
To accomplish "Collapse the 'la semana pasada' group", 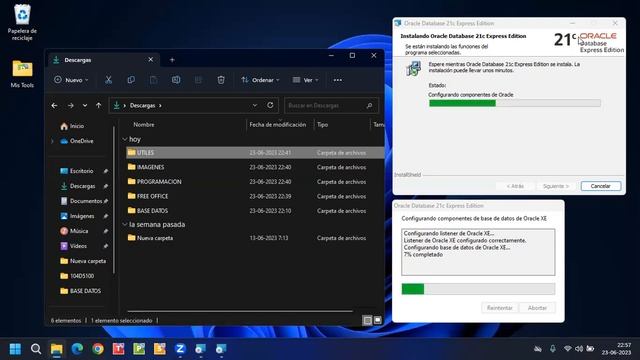I will [125, 224].
